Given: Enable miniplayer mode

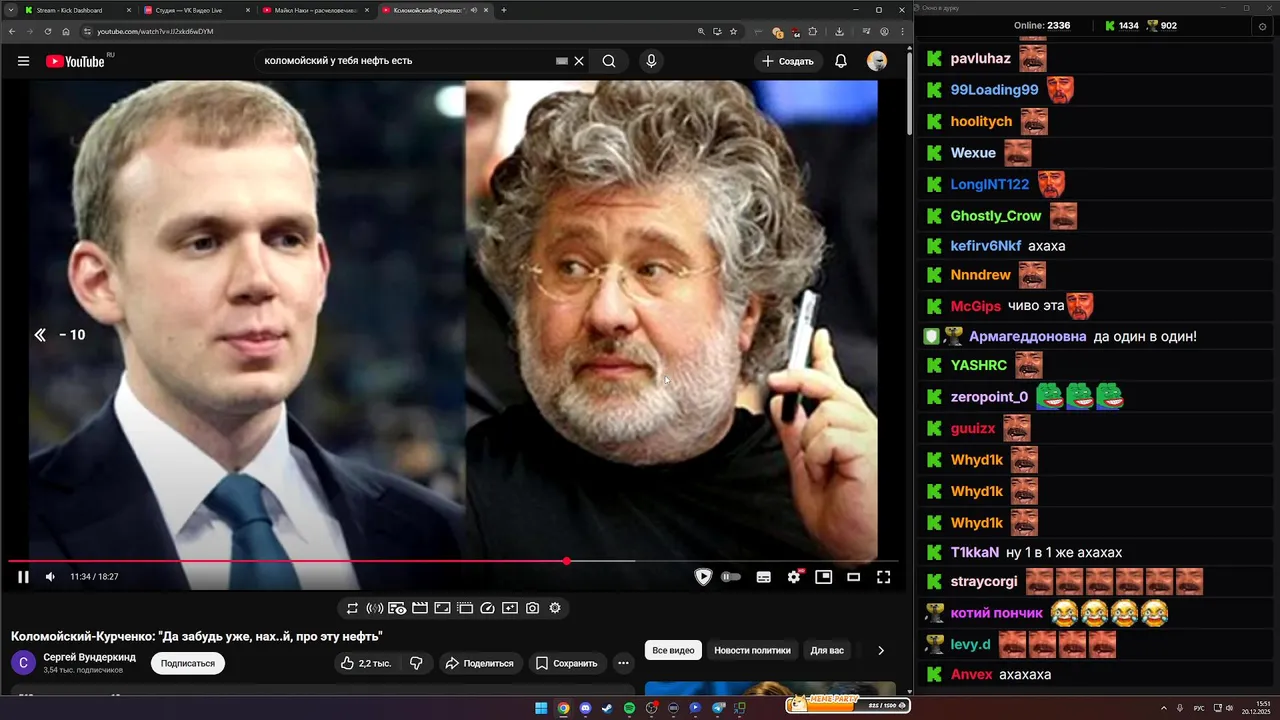Looking at the screenshot, I should (x=823, y=577).
